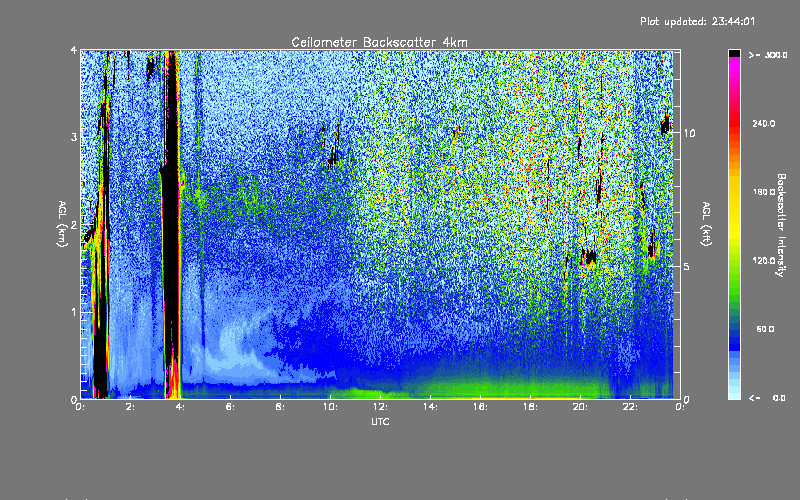800x500 pixels.
Task: Click the 2 km tick label
Action: coord(74,225)
